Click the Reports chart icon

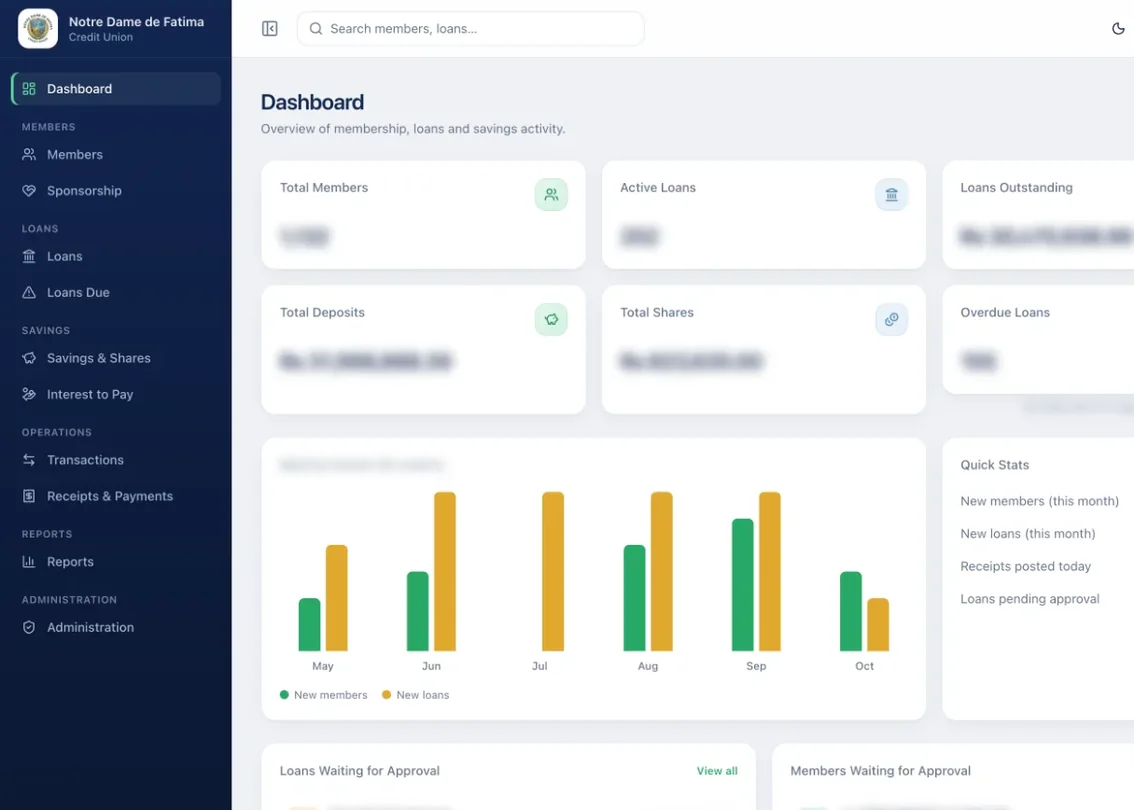pyautogui.click(x=29, y=562)
